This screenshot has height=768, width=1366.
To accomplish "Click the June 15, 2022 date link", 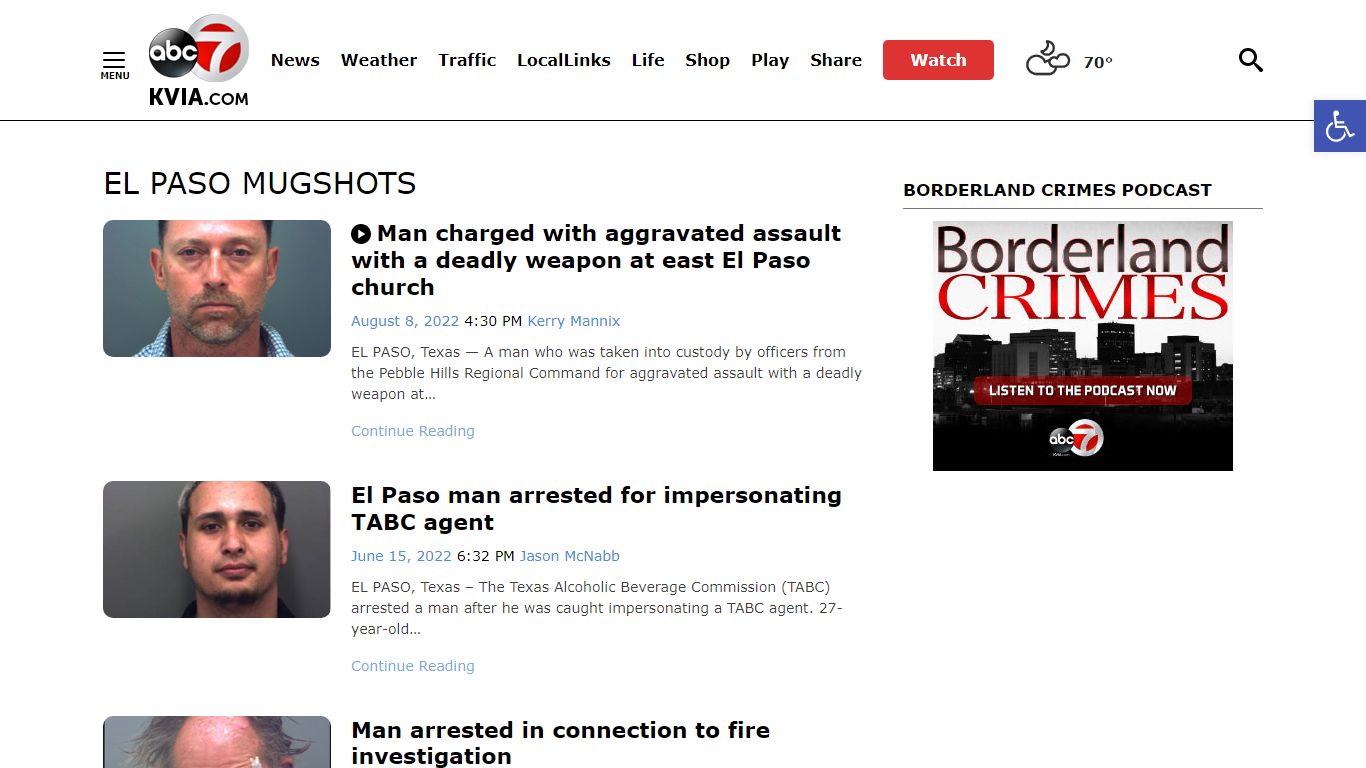I will pyautogui.click(x=401, y=556).
